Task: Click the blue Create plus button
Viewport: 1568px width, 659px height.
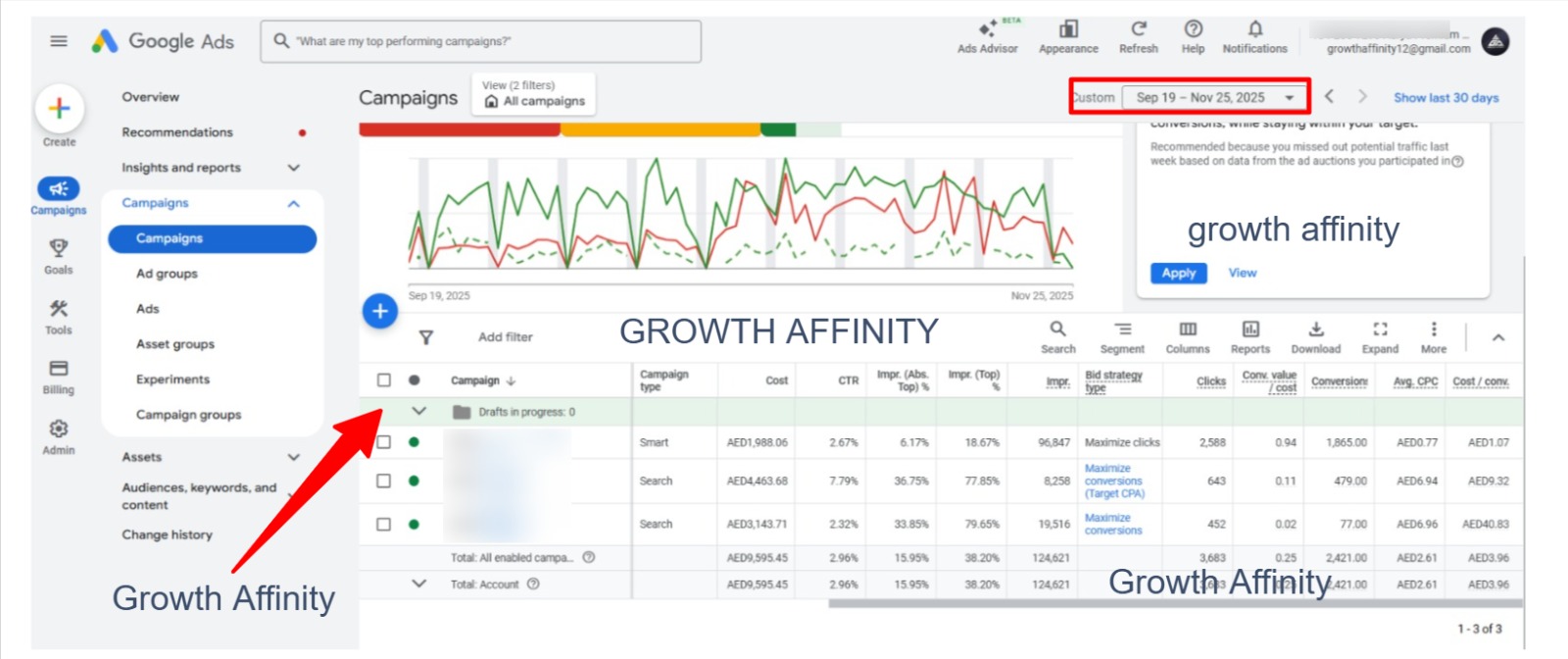Action: (x=59, y=109)
